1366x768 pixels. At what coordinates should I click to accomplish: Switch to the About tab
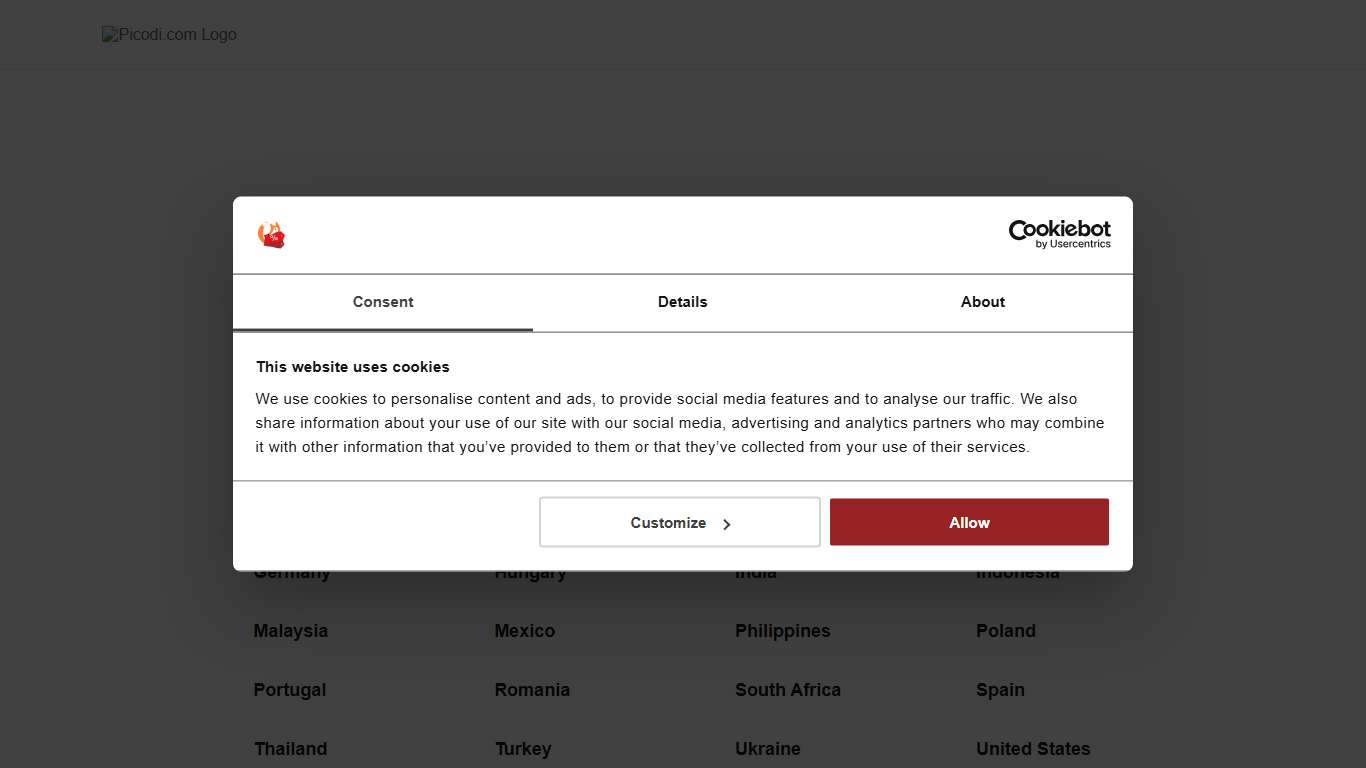click(x=982, y=302)
